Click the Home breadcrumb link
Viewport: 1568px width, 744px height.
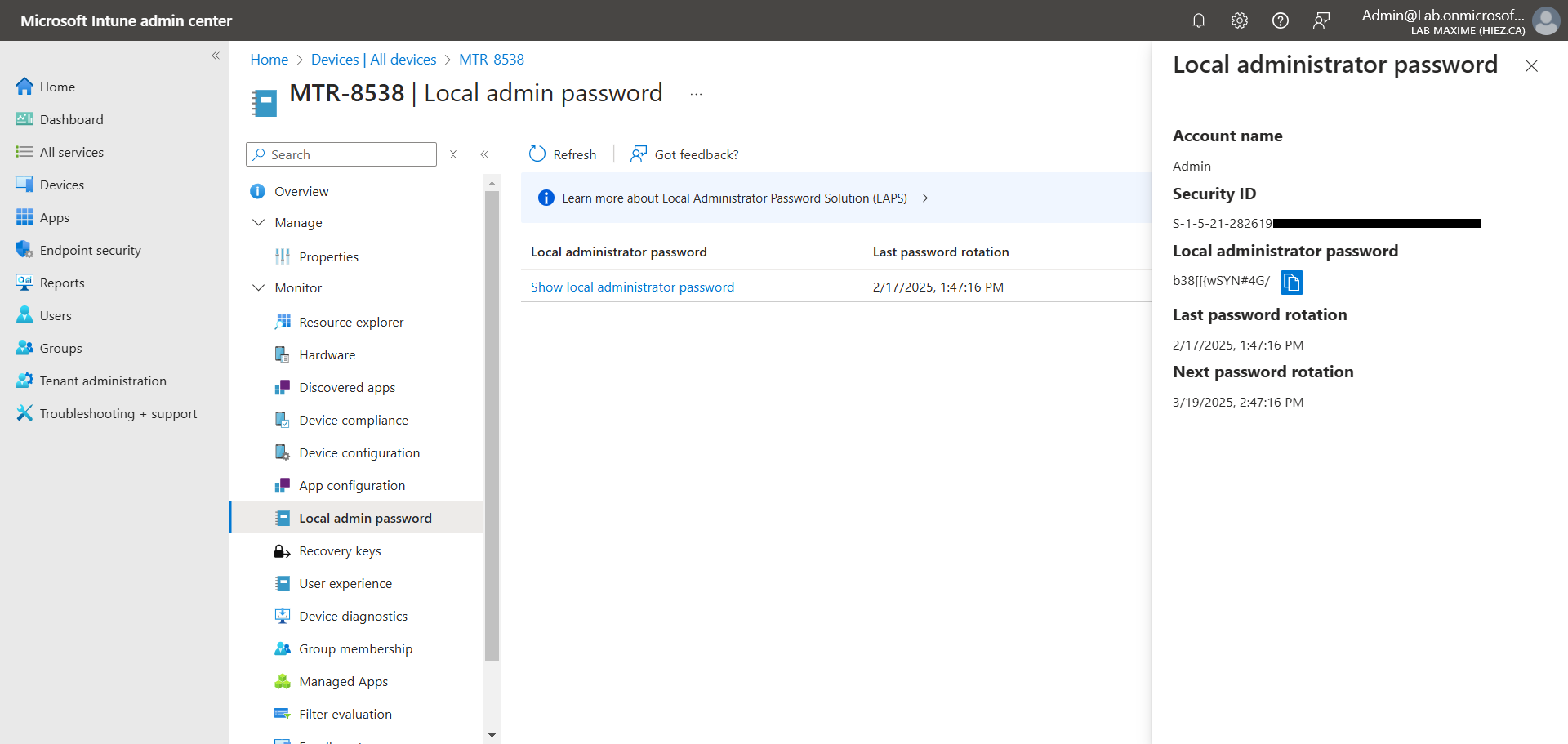point(269,60)
